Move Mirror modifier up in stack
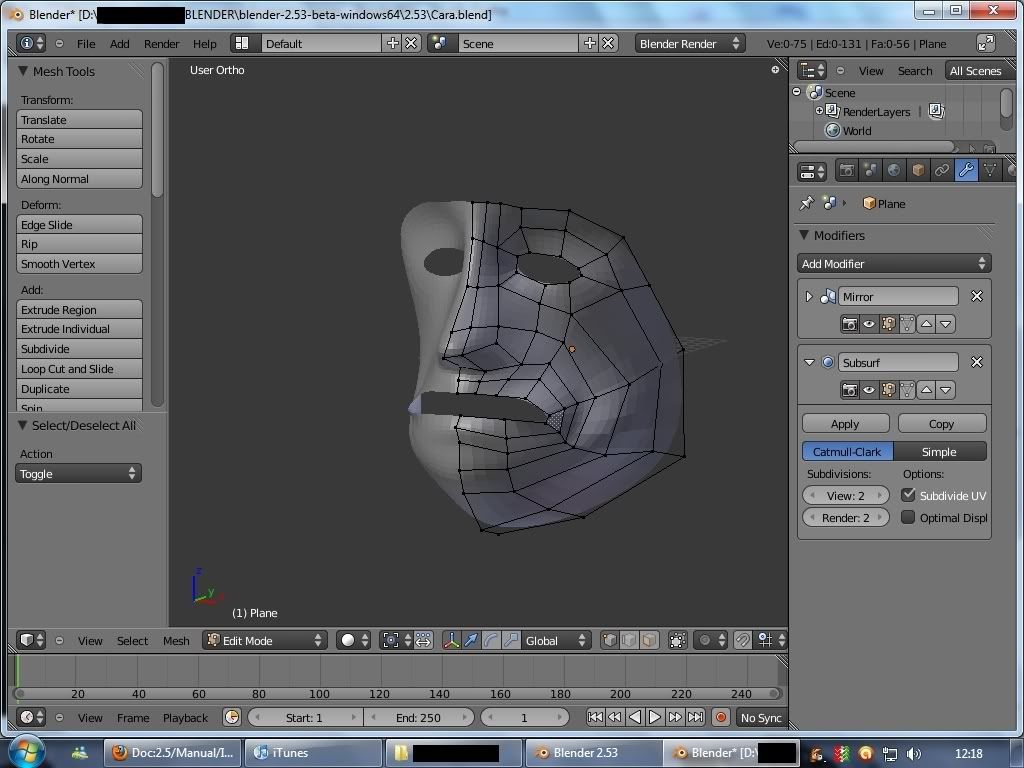The height and width of the screenshot is (768, 1024). [927, 324]
